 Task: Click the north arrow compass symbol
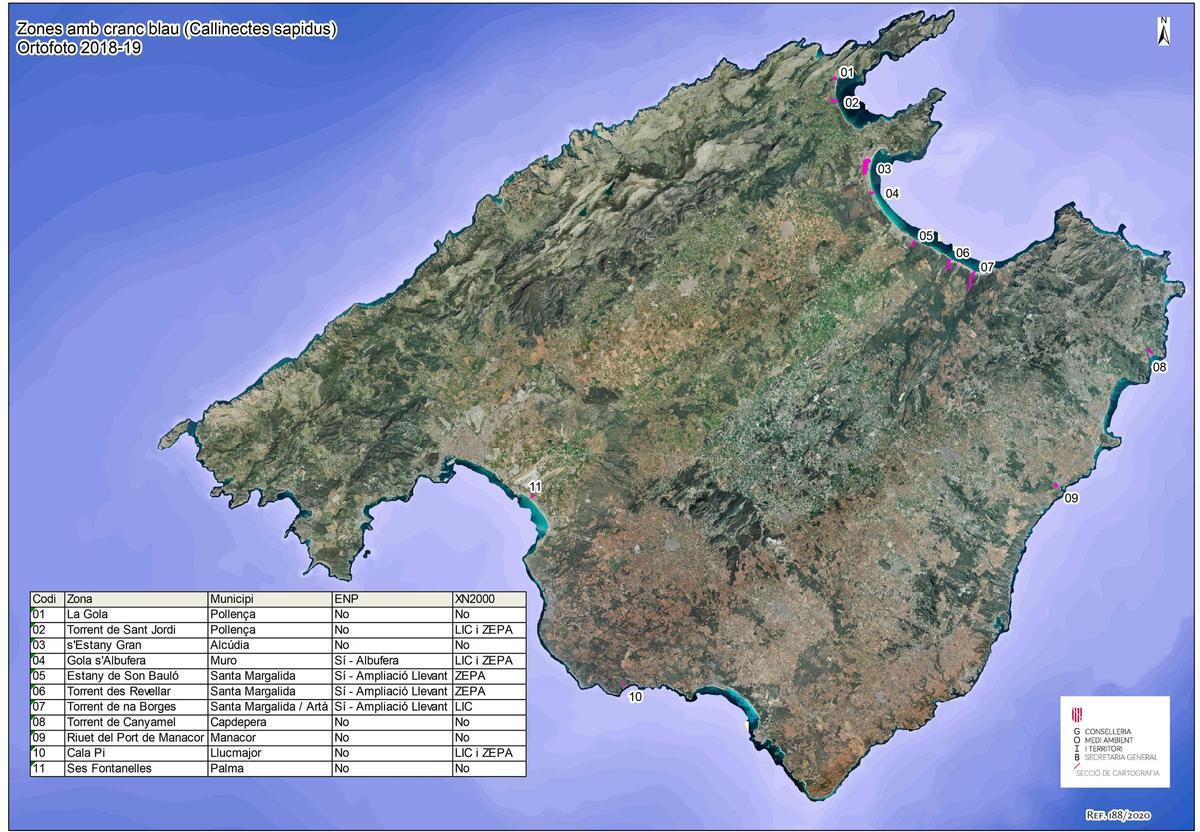[x=1164, y=32]
